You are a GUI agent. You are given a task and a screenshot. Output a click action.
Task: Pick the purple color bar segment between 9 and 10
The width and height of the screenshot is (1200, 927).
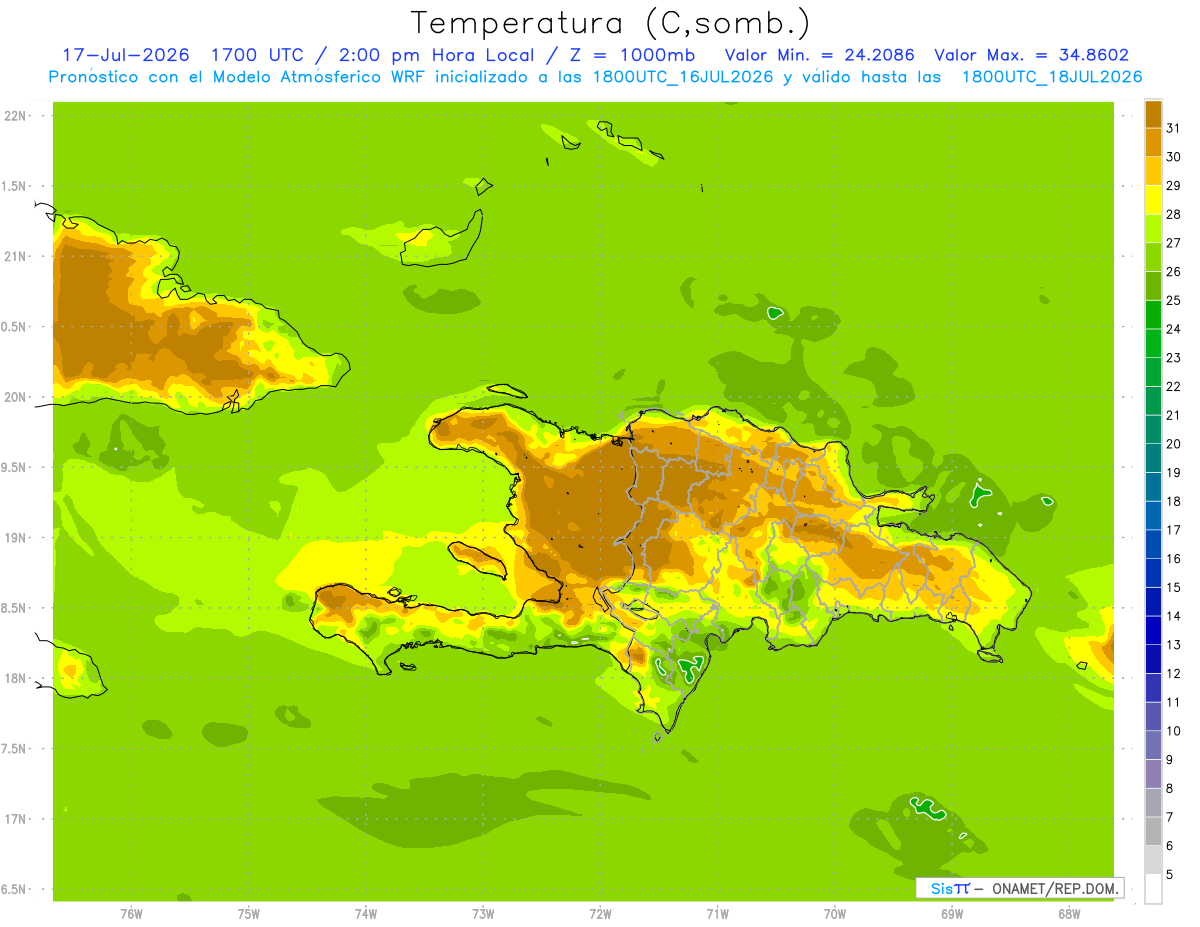(1153, 745)
